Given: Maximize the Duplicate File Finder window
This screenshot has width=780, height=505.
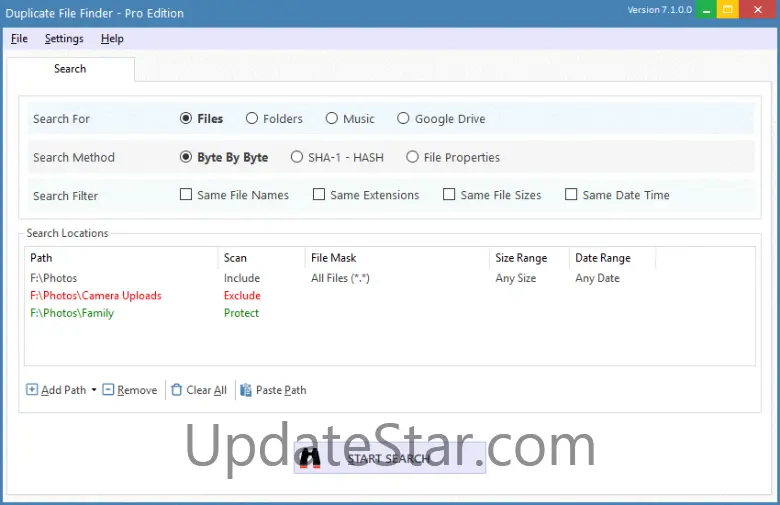Looking at the screenshot, I should [x=728, y=9].
